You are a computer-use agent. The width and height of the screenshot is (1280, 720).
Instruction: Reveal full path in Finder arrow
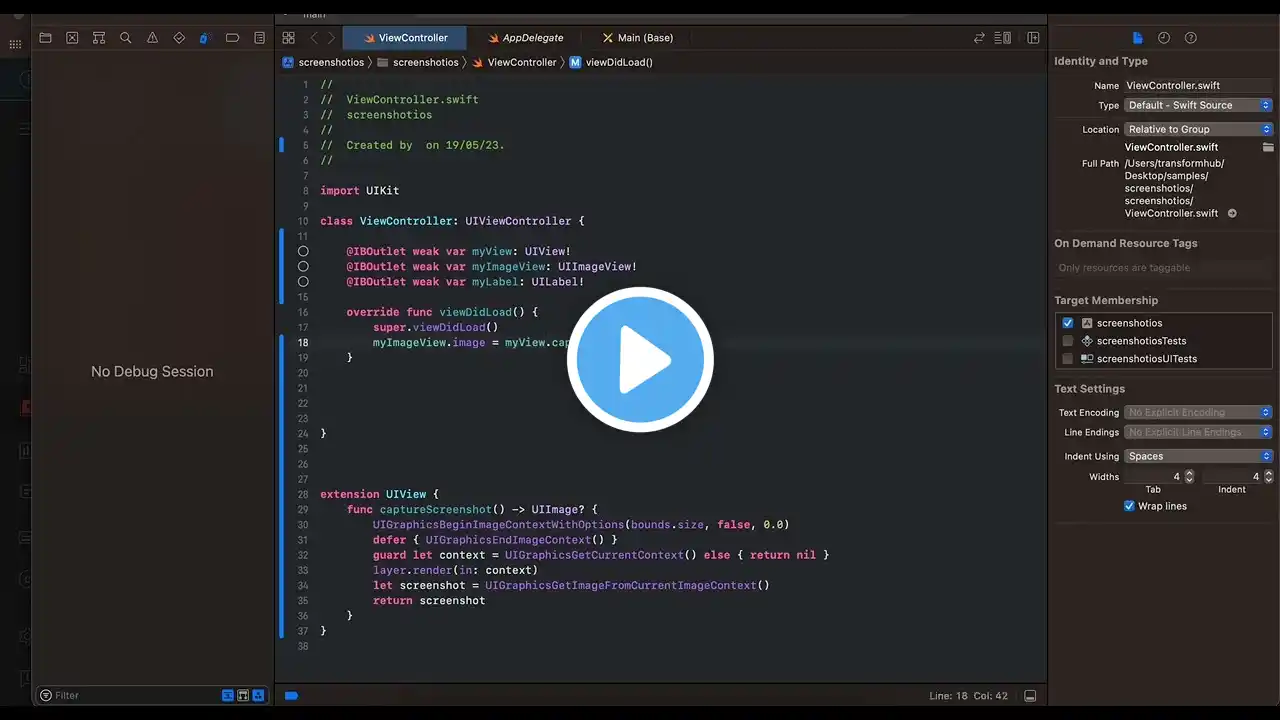tap(1232, 213)
